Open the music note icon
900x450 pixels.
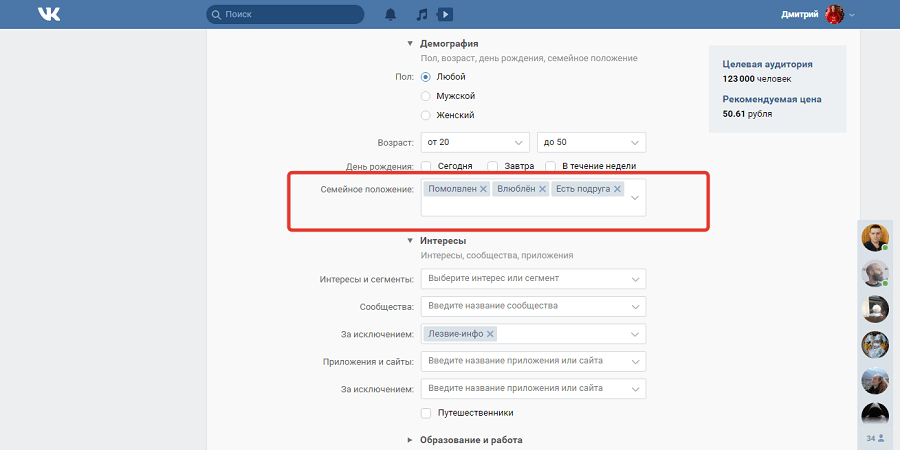point(422,14)
